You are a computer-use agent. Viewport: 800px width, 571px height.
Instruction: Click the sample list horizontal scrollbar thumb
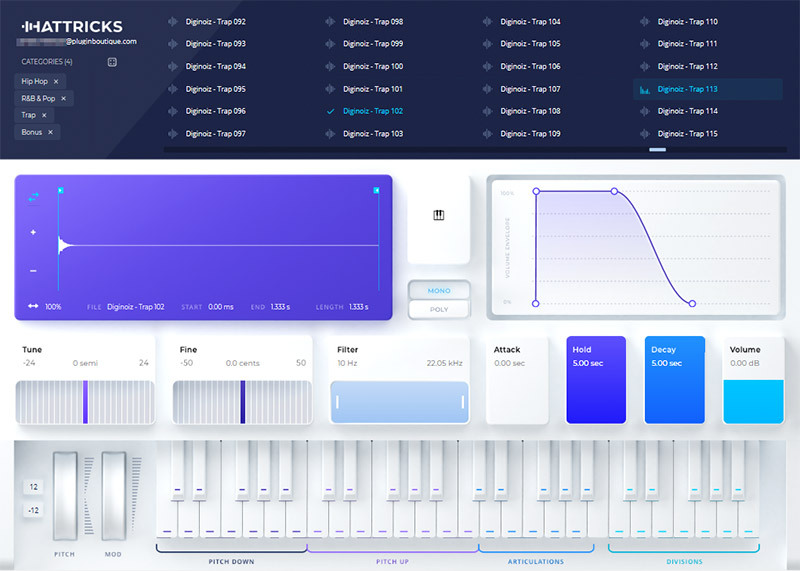[x=657, y=149]
